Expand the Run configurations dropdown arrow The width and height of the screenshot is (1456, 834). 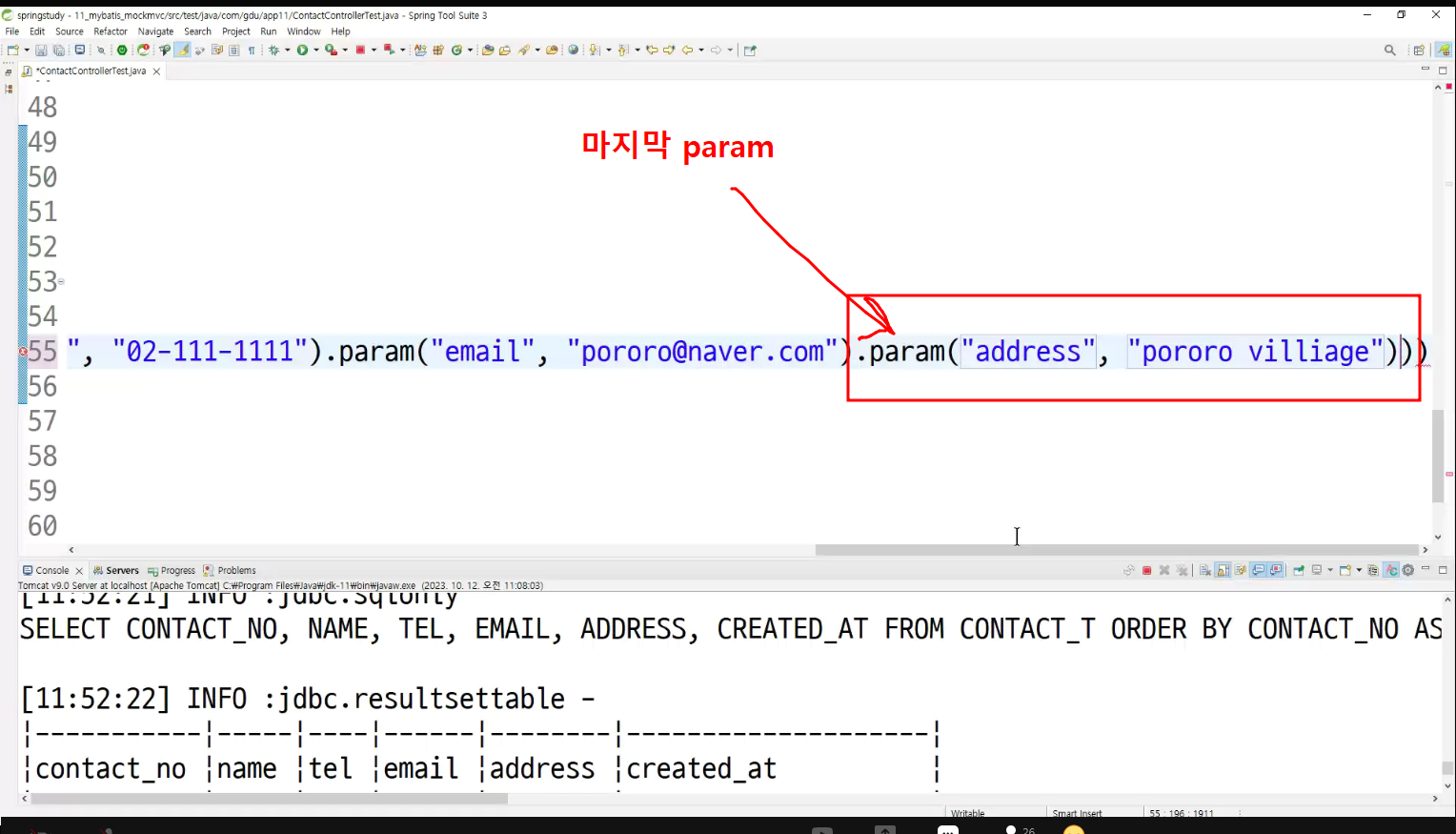315,50
